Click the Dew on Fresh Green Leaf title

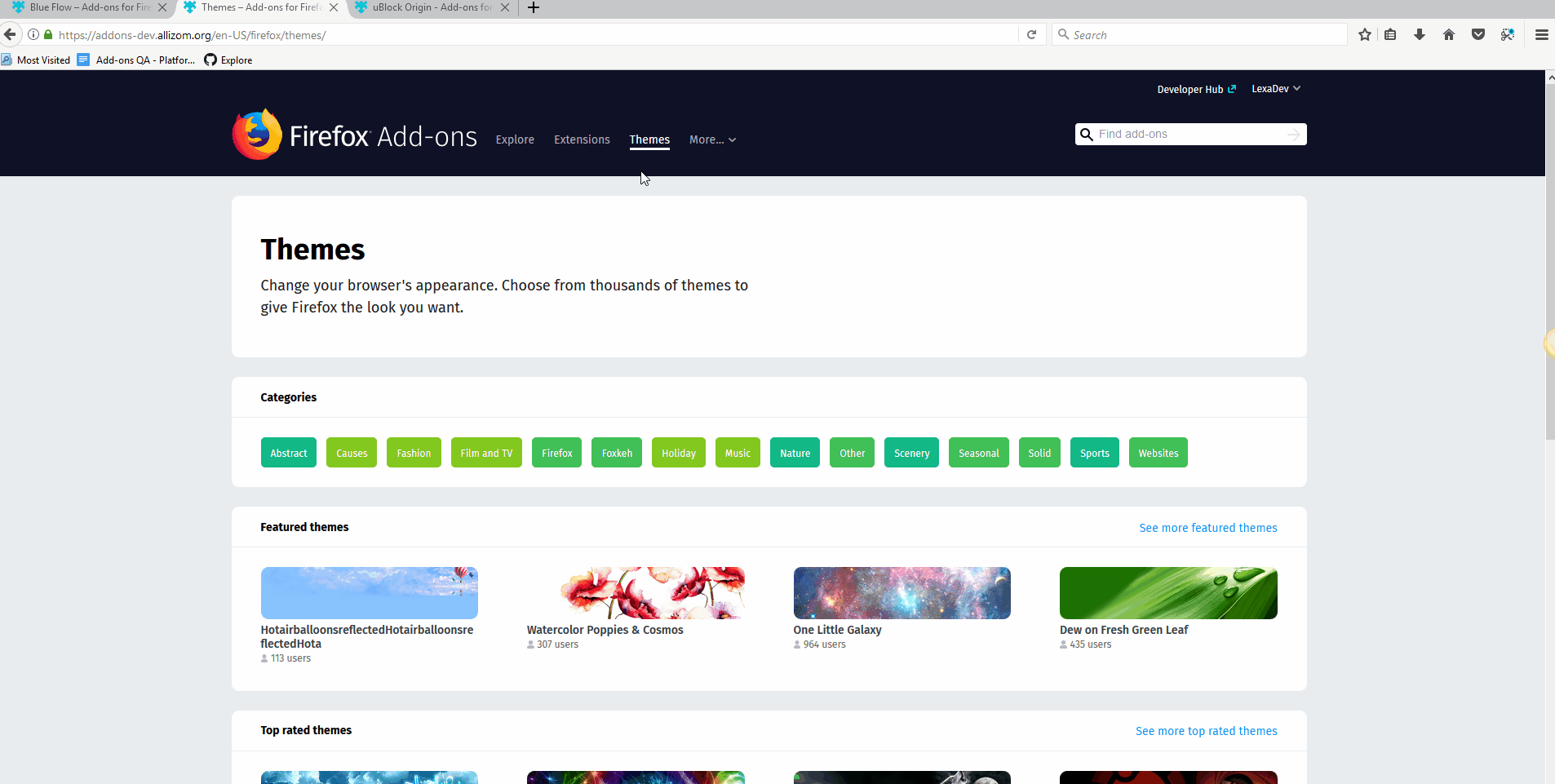click(x=1123, y=630)
